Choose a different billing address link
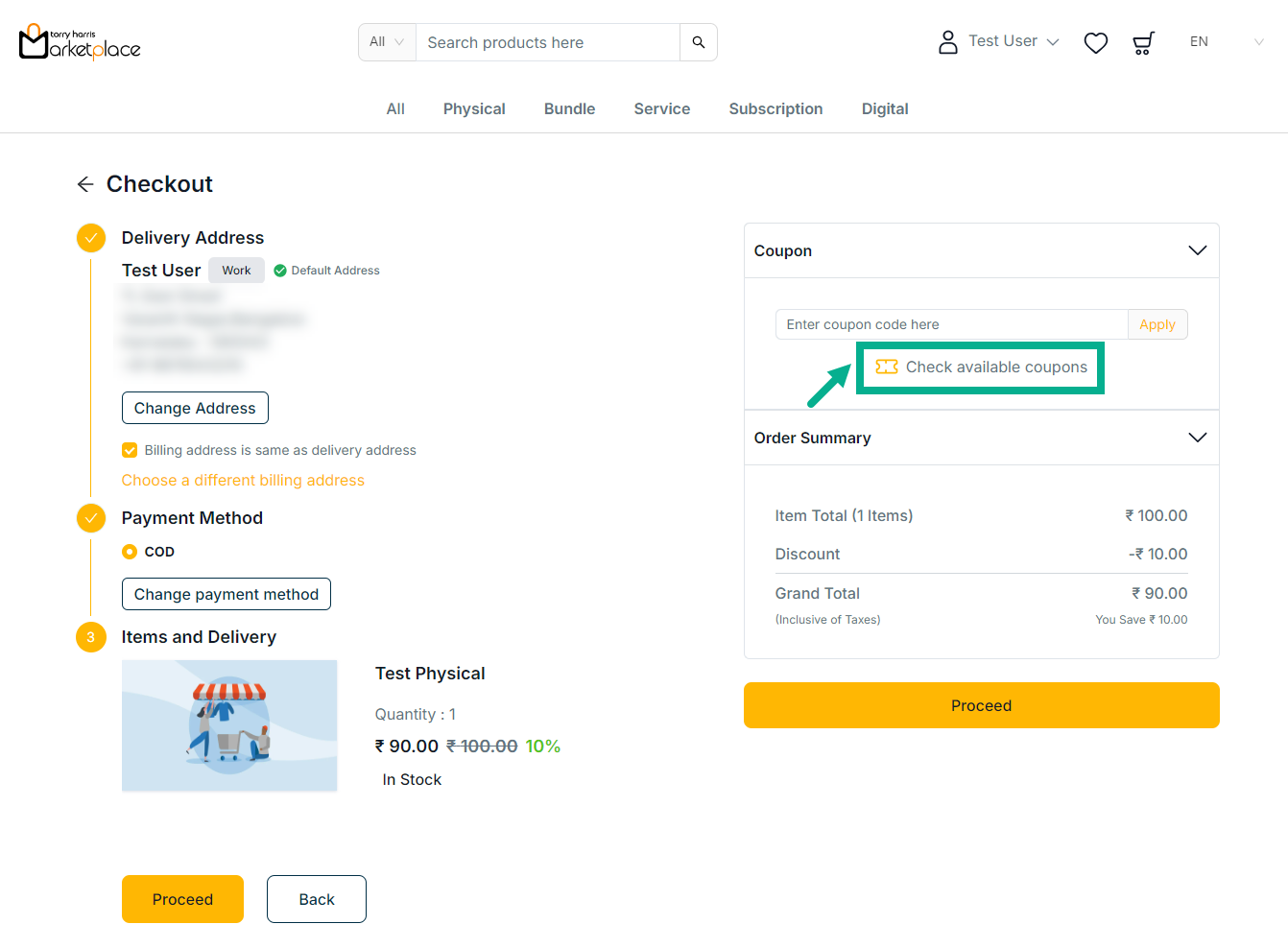 point(243,480)
